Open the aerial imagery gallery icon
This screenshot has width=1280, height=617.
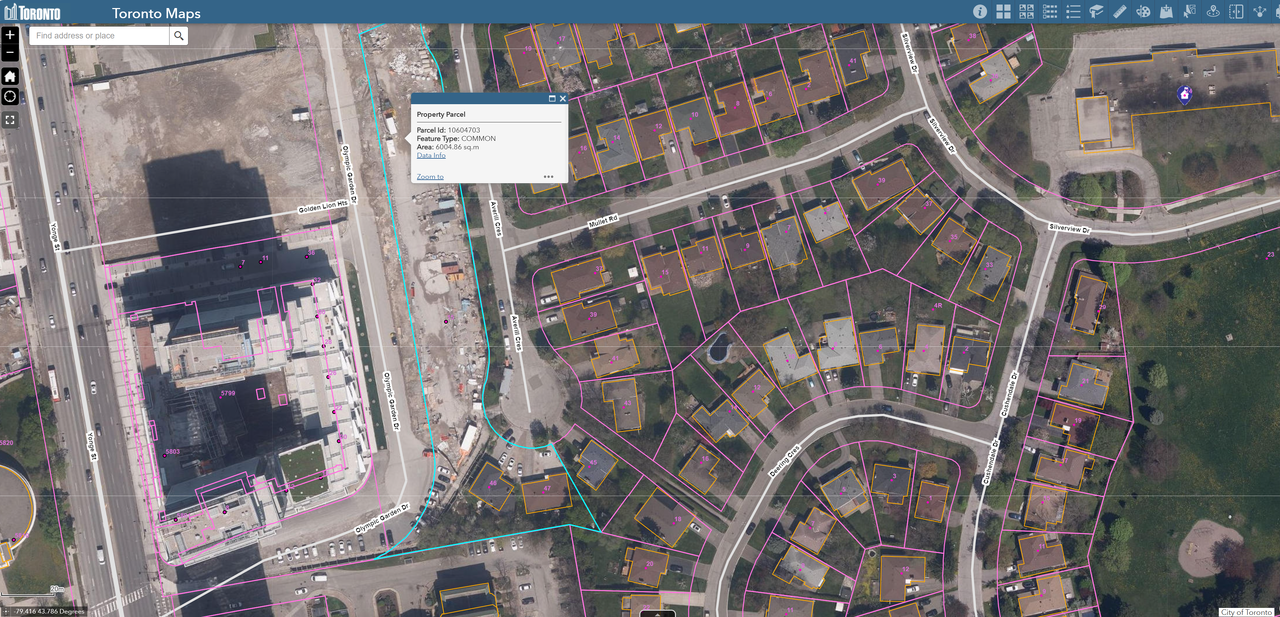click(x=1026, y=12)
